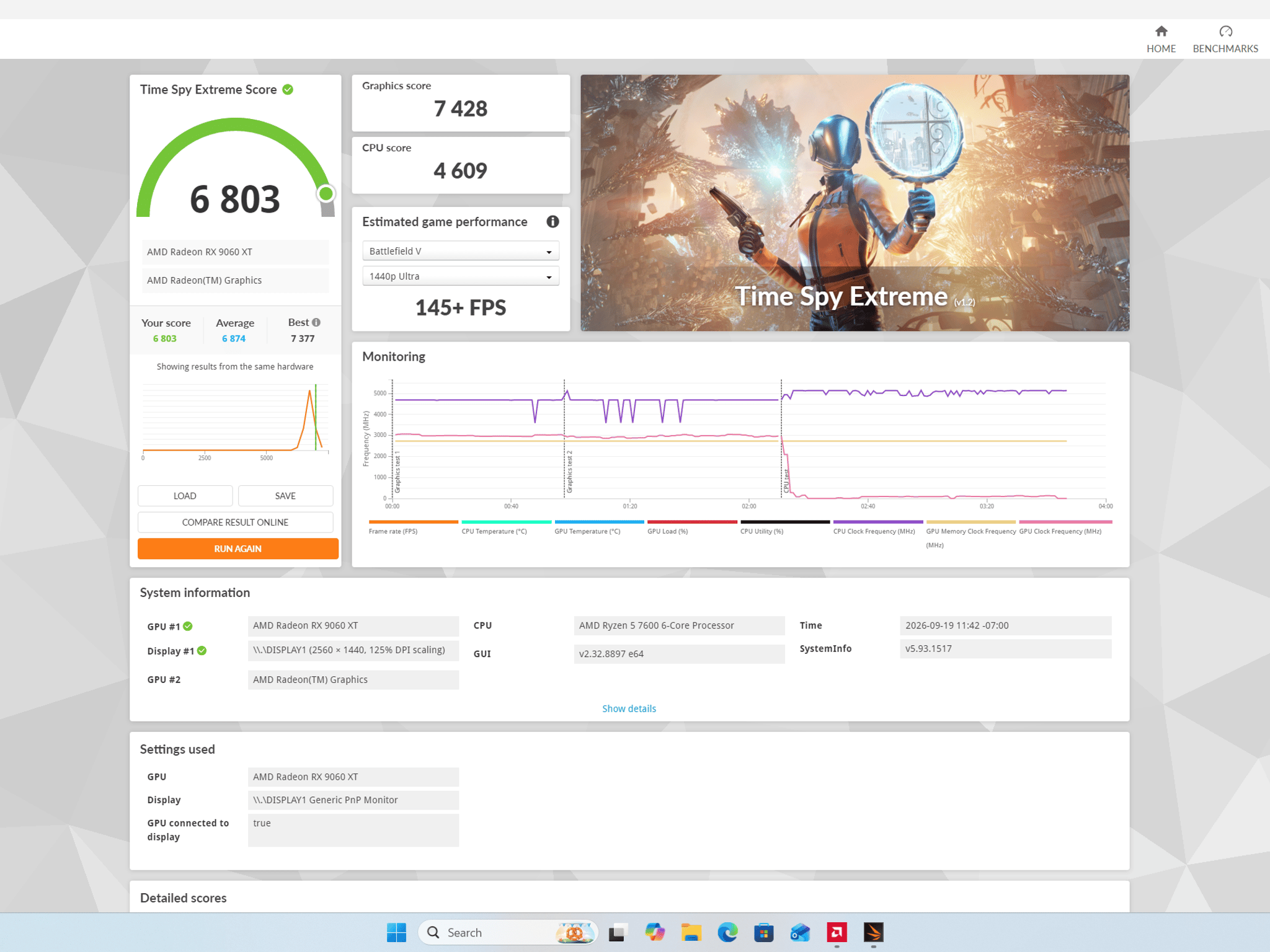This screenshot has height=952, width=1270.
Task: Click the Best score 7 377
Action: coord(303,338)
